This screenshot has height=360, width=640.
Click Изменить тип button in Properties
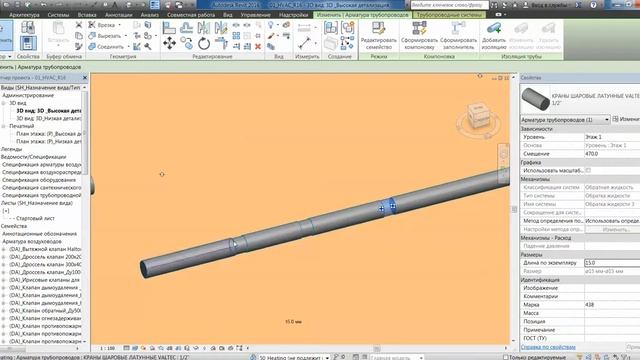(x=626, y=119)
